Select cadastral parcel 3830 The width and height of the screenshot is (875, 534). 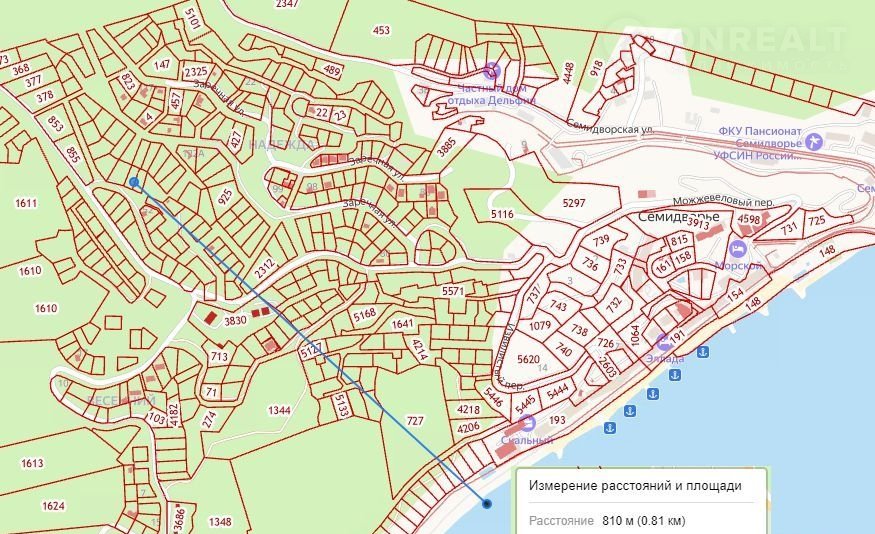[235, 320]
